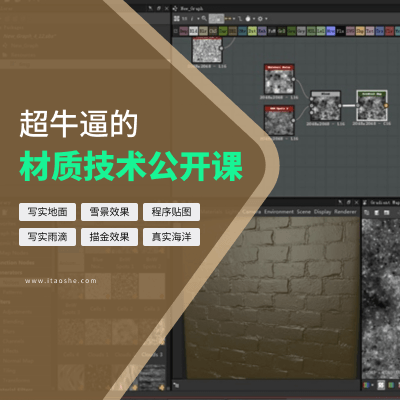Image resolution: width=400 pixels, height=400 pixels.
Task: Click the 写实雨滴 tag button
Action: [x=47, y=237]
